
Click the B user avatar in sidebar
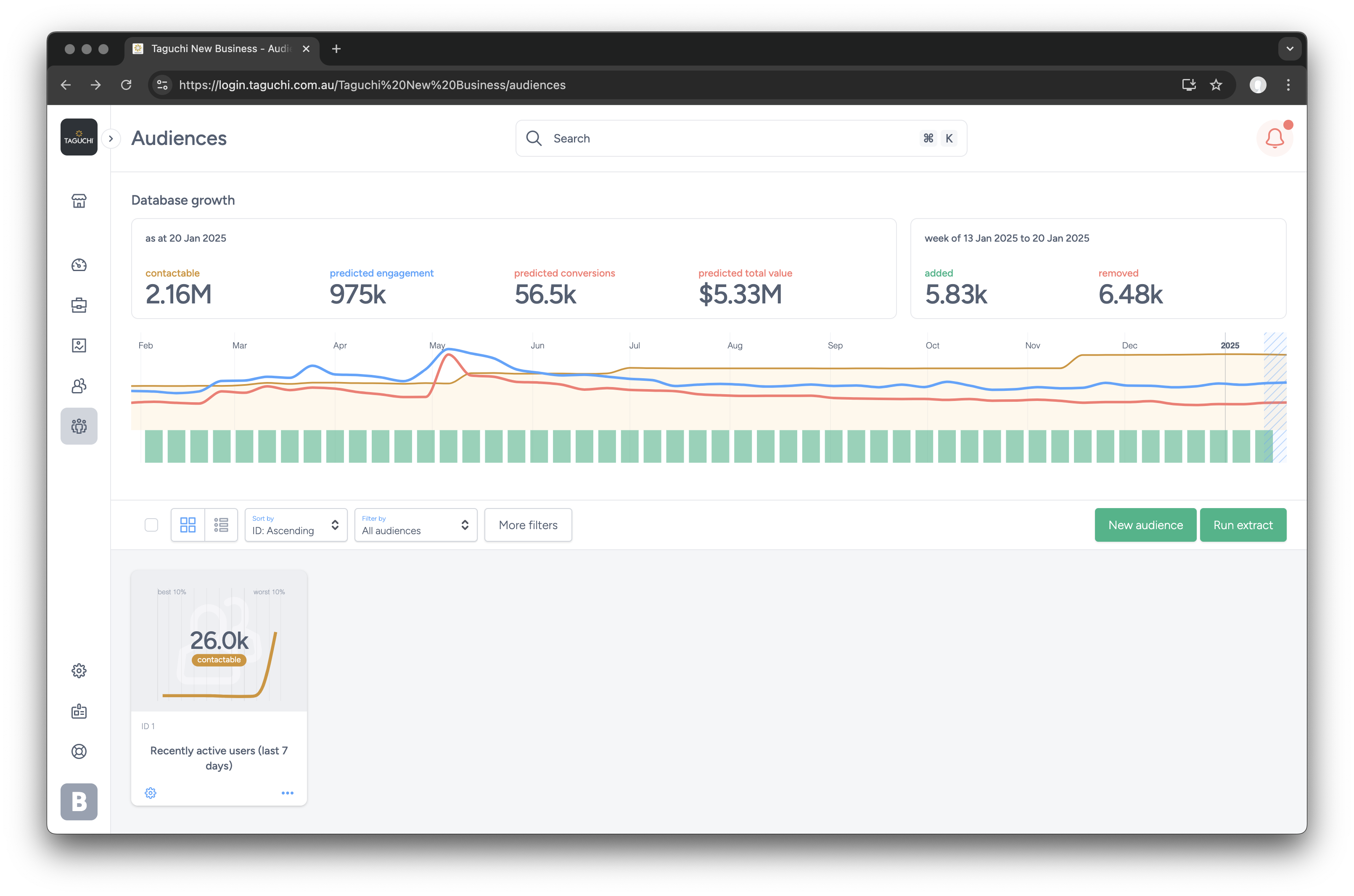(79, 802)
